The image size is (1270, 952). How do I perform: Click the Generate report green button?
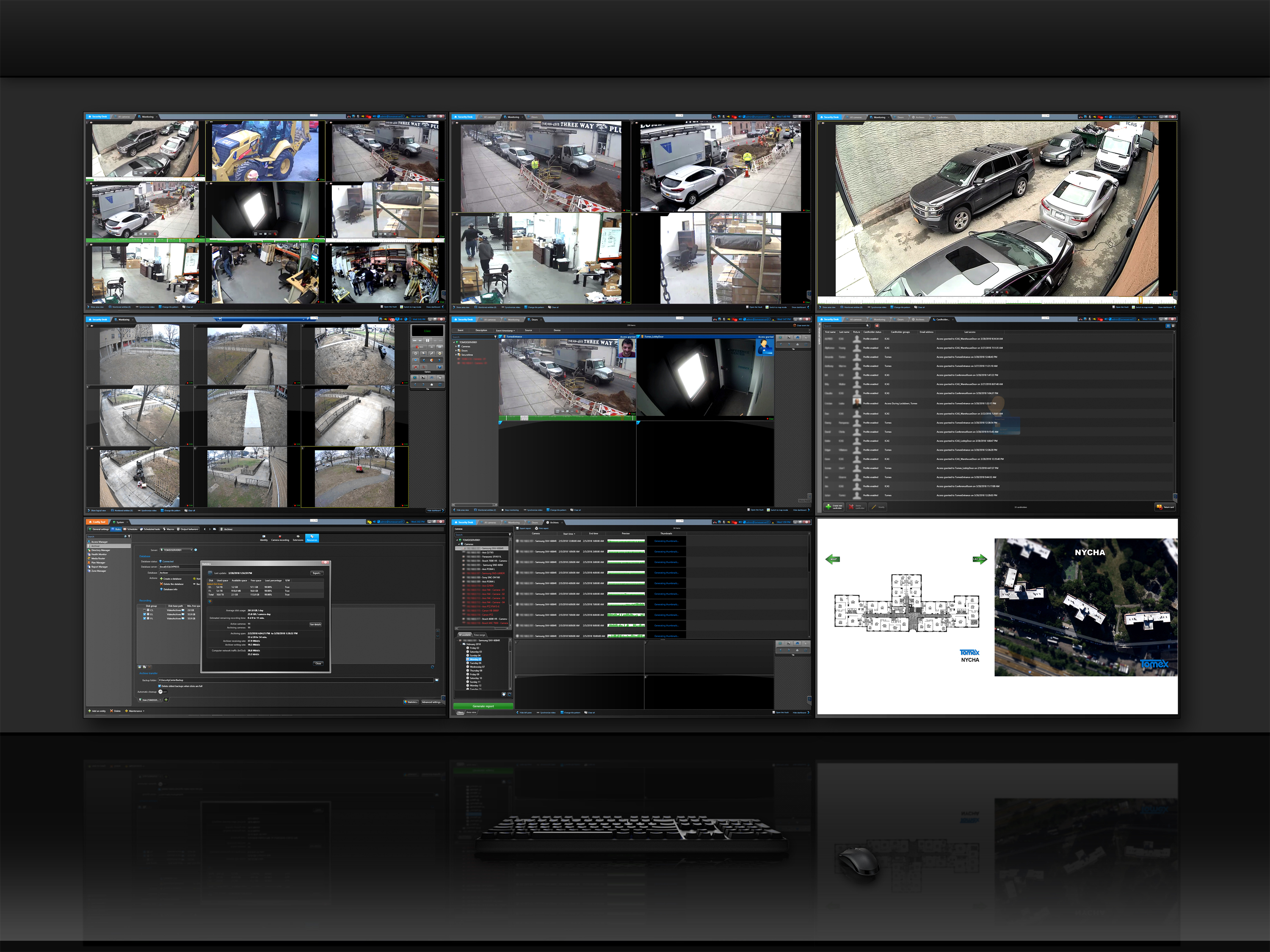pyautogui.click(x=483, y=707)
